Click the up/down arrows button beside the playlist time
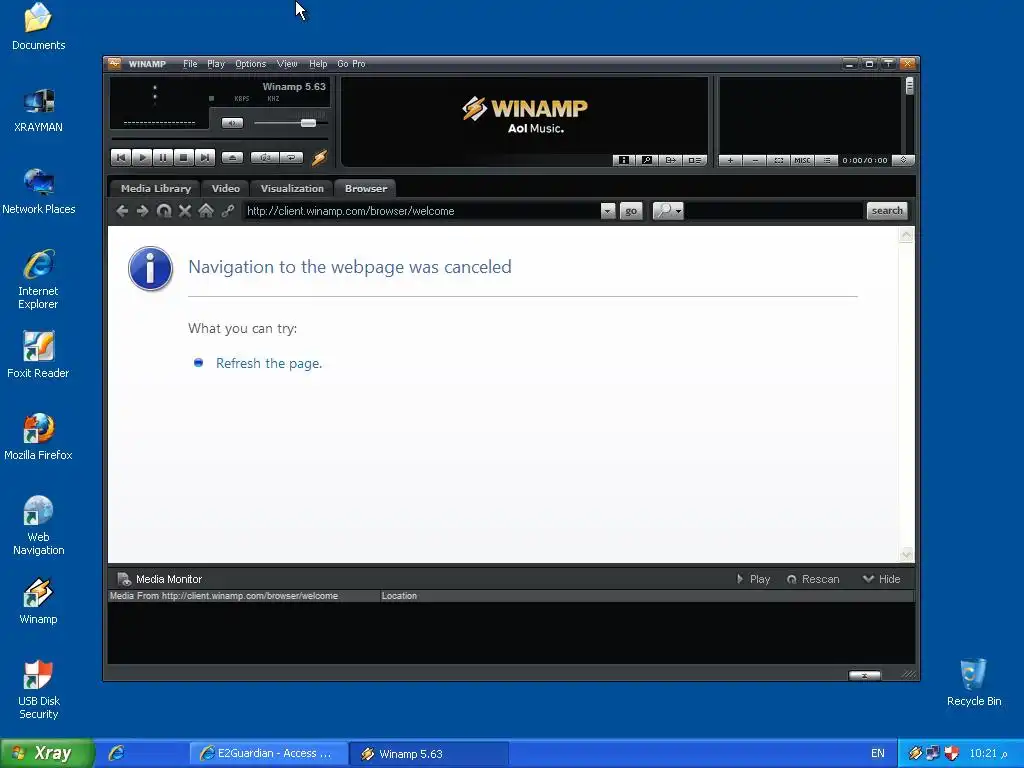 [904, 160]
